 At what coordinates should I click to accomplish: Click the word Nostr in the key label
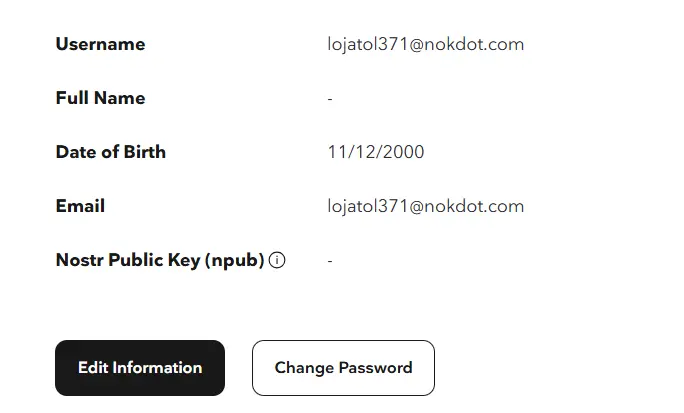pos(80,260)
